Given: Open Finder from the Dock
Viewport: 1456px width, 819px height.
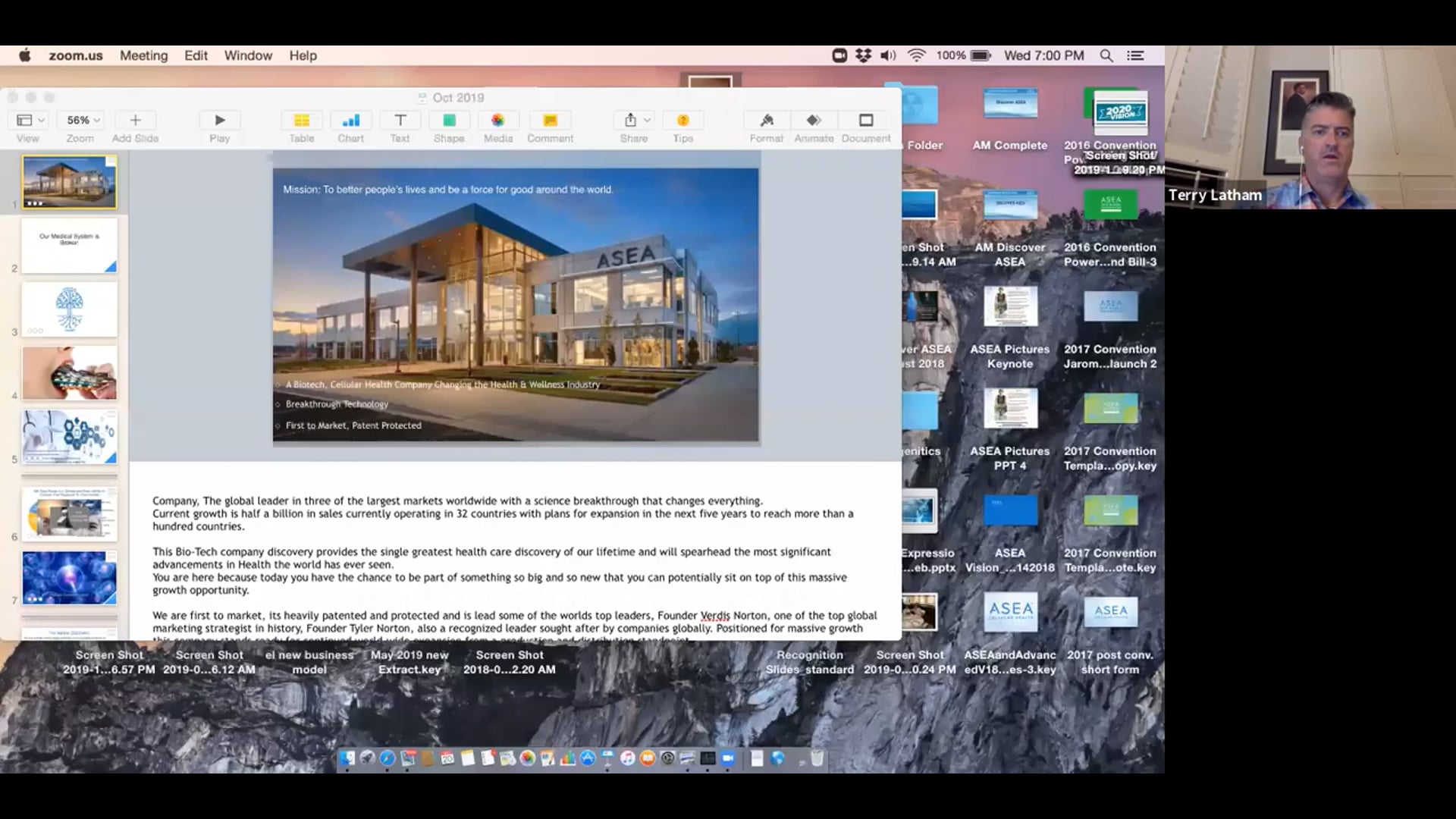Looking at the screenshot, I should 347,758.
